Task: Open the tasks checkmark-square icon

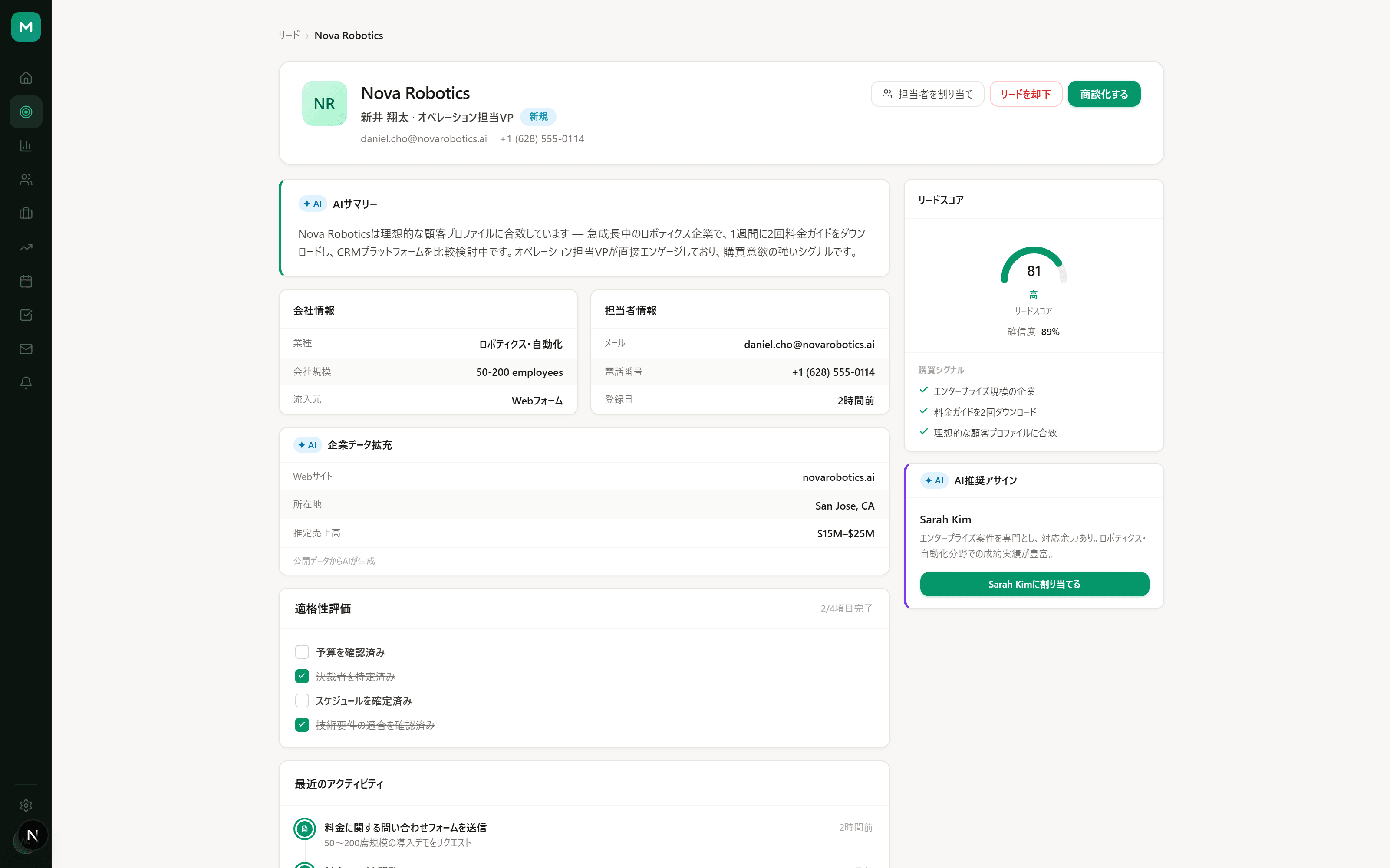Action: point(26,315)
